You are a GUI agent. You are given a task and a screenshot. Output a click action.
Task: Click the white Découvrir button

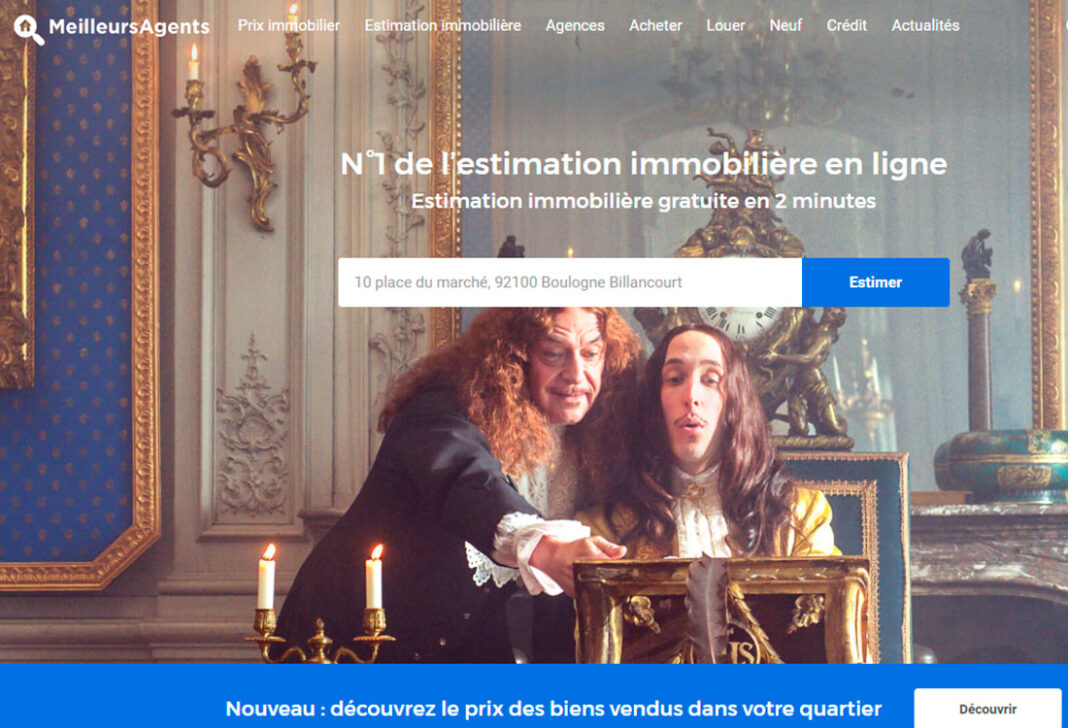988,708
